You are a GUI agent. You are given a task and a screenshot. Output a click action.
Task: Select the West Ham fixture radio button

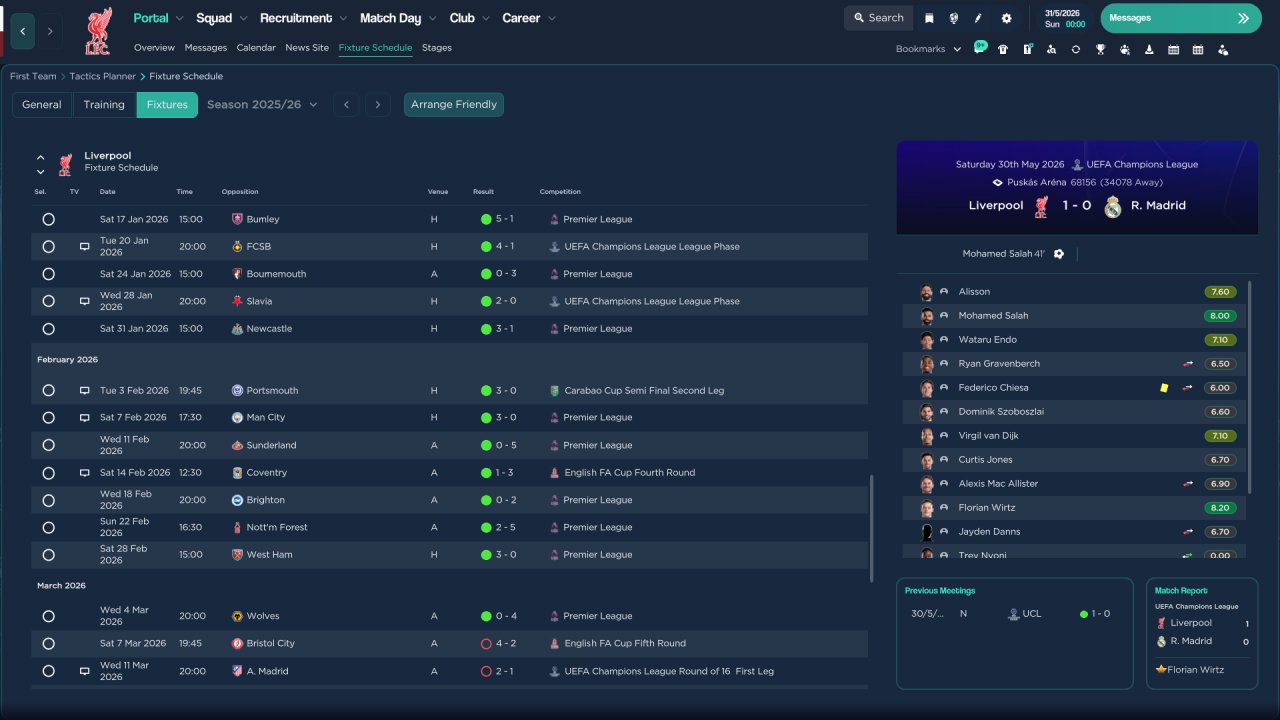(x=48, y=555)
